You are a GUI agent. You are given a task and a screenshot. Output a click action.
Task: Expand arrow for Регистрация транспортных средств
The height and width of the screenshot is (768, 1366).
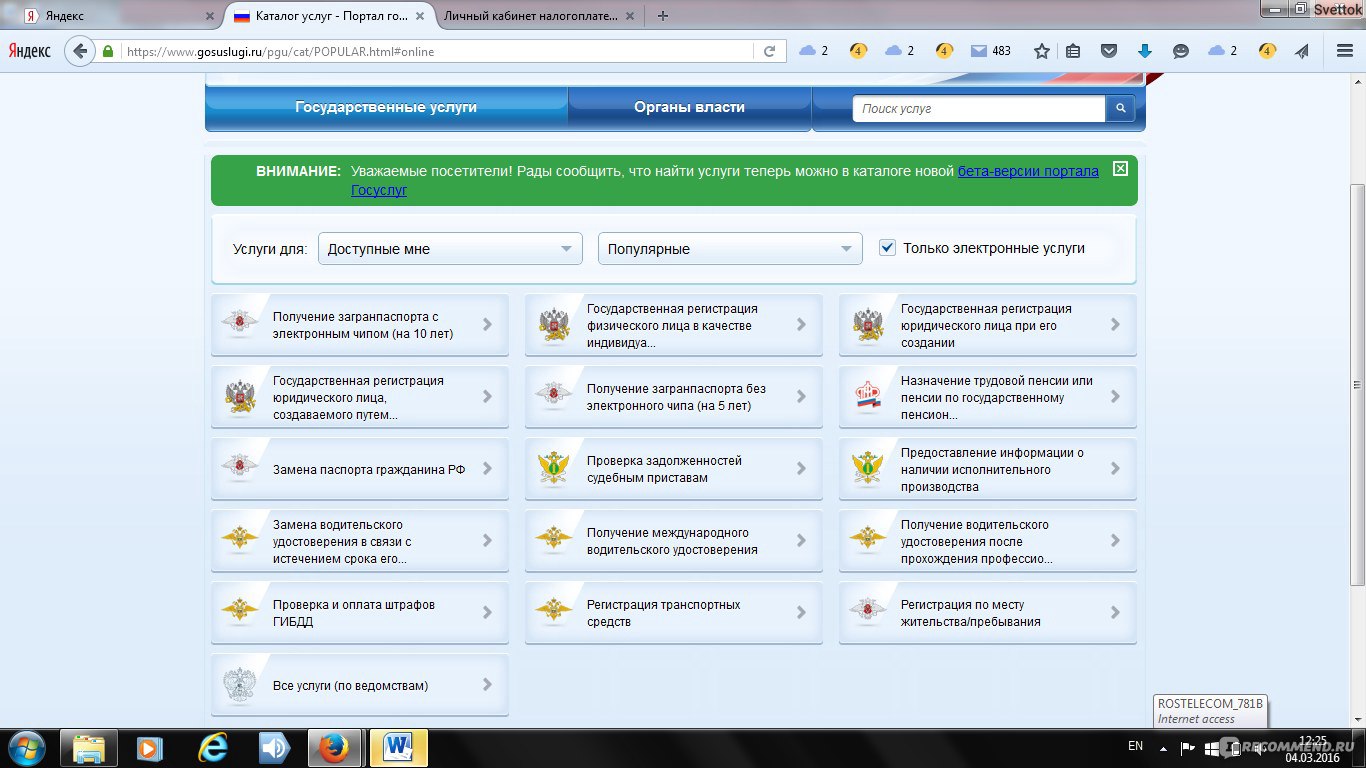pos(801,612)
